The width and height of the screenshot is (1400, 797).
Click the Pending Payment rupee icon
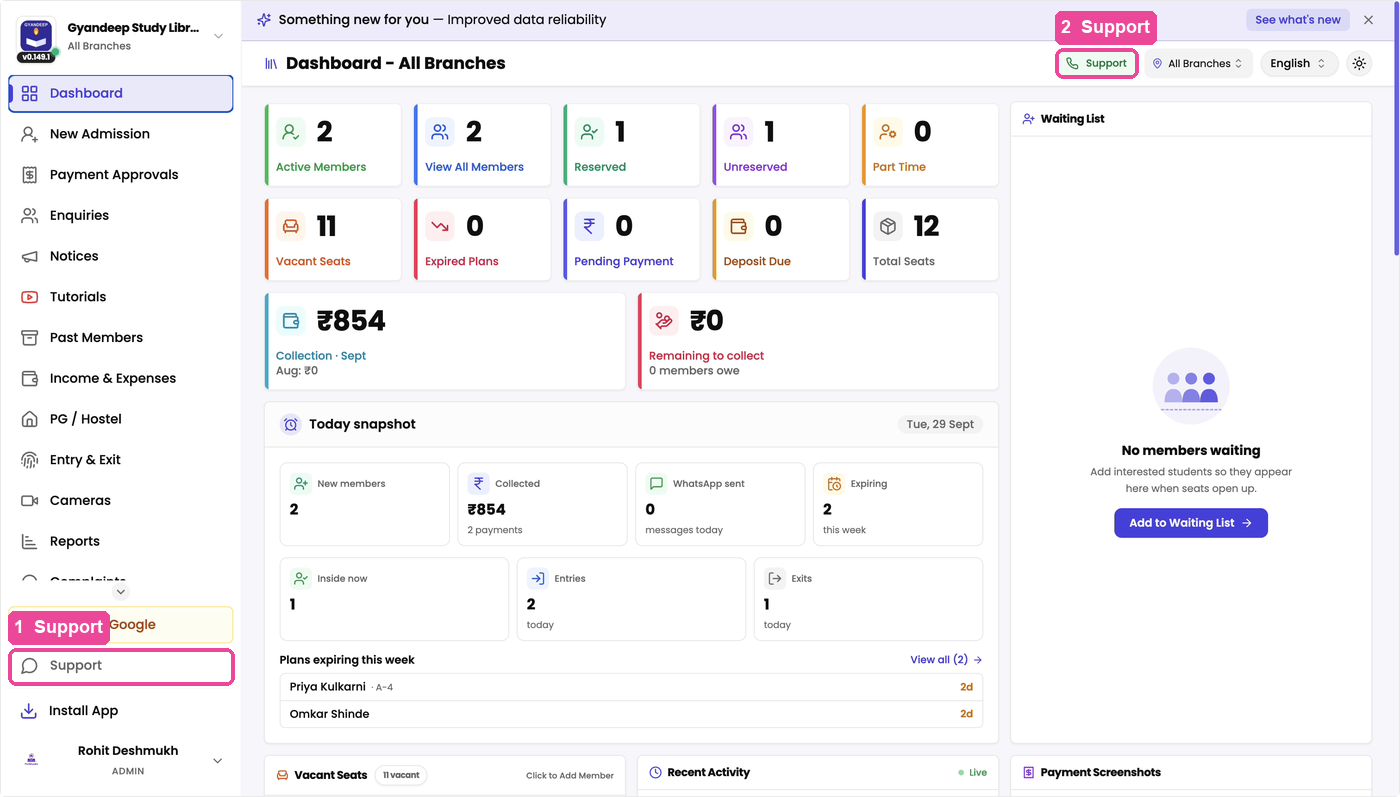[589, 226]
